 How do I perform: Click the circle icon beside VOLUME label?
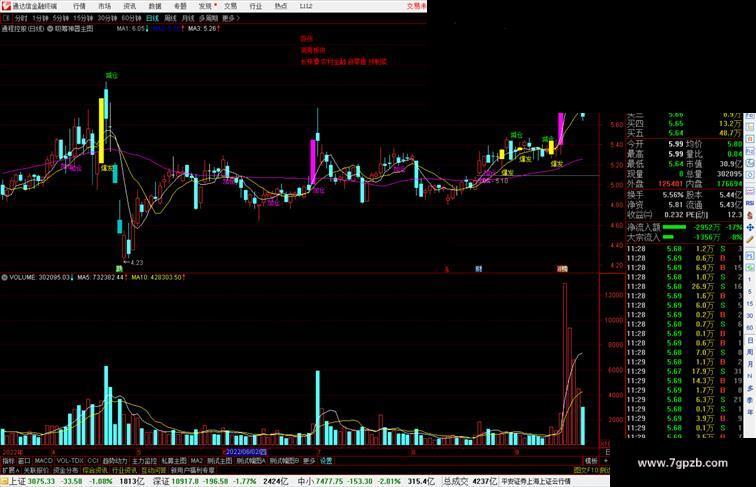pyautogui.click(x=4, y=277)
